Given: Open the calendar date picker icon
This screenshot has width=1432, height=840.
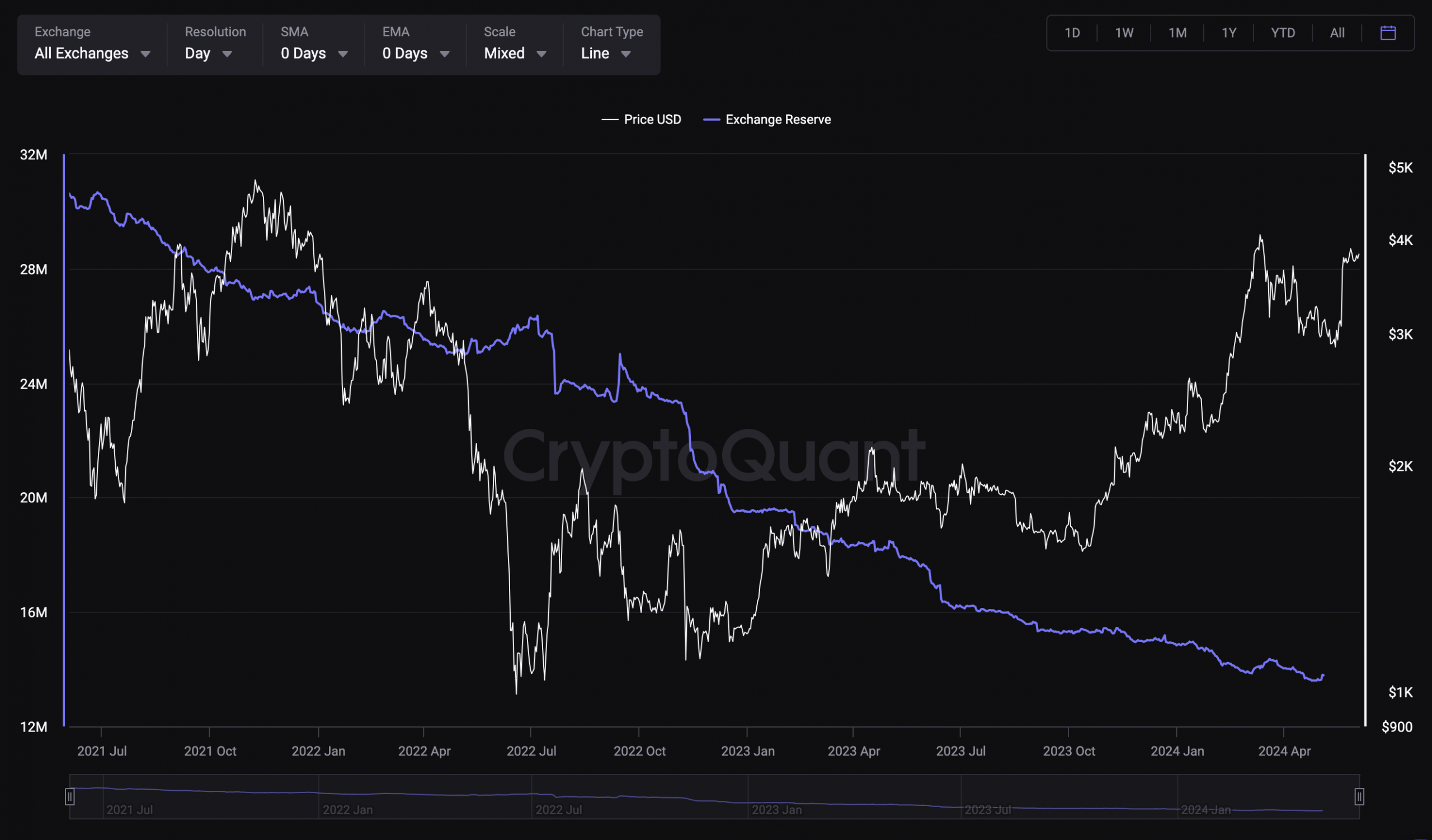Looking at the screenshot, I should pyautogui.click(x=1388, y=33).
